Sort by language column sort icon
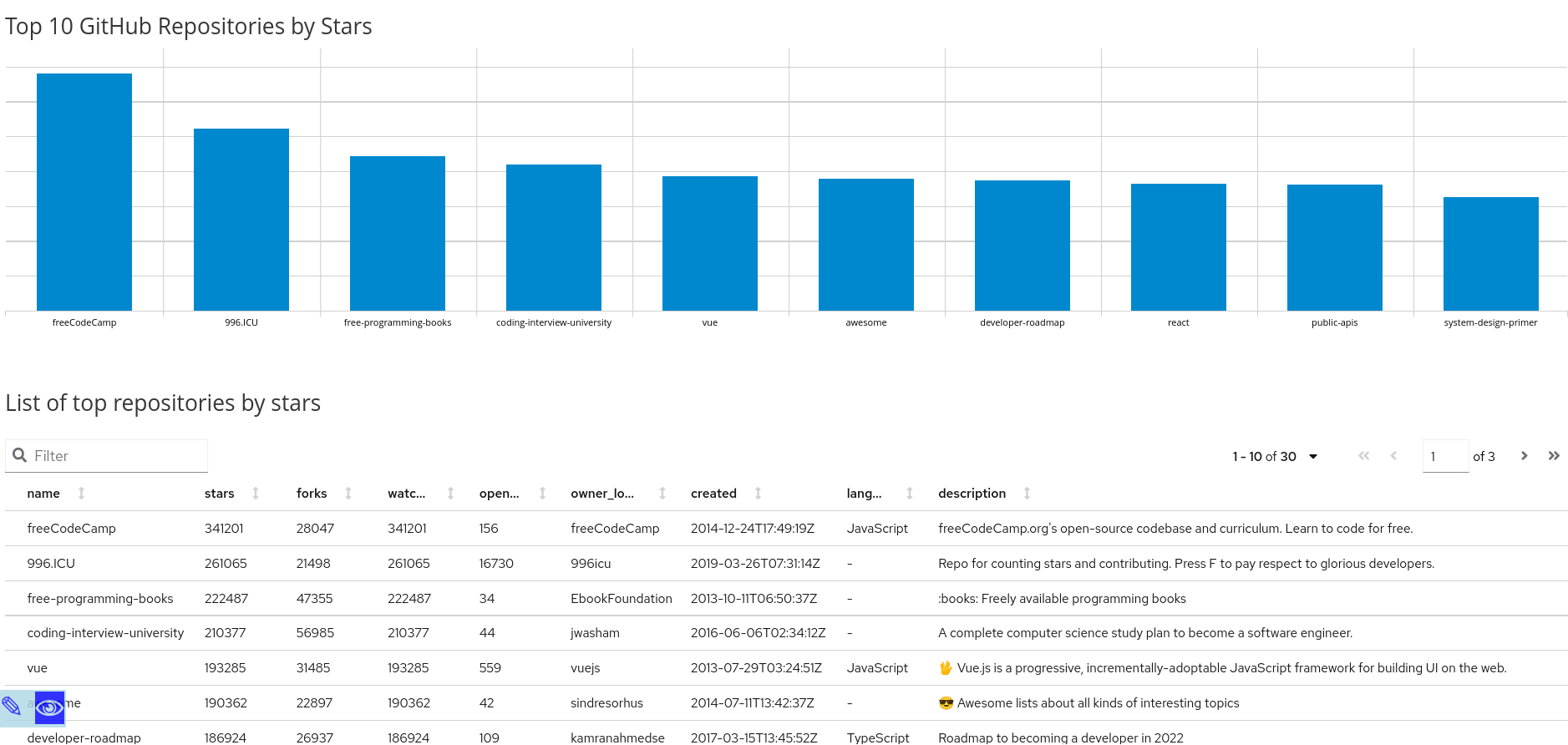 coord(910,494)
